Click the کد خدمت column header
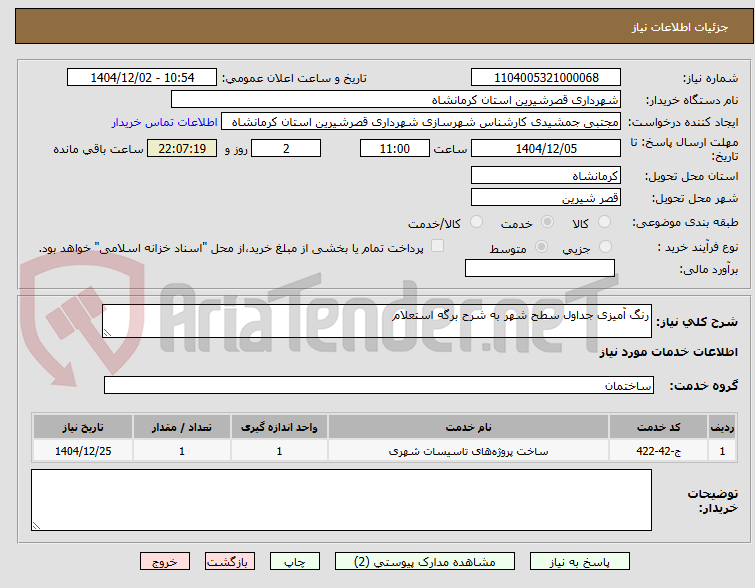The width and height of the screenshot is (755, 588). tap(658, 427)
